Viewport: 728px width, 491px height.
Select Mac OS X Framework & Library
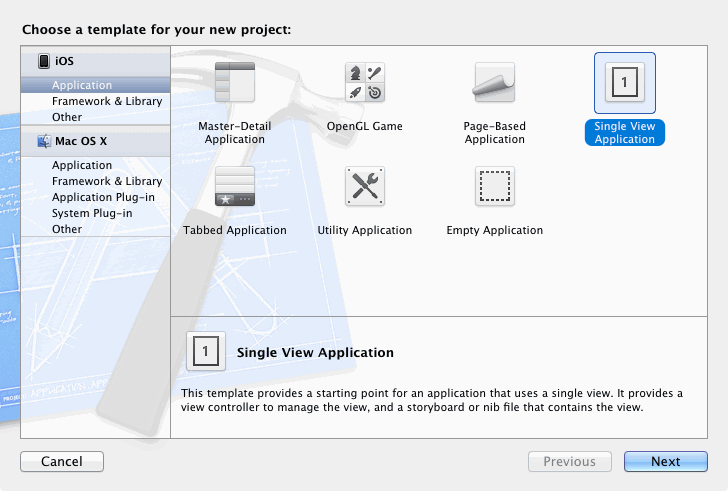tap(107, 182)
